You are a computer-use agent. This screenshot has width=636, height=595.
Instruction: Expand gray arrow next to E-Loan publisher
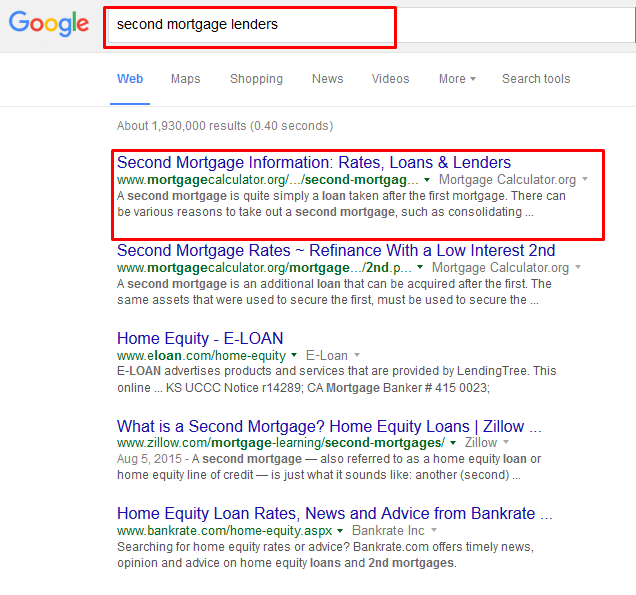coord(357,355)
